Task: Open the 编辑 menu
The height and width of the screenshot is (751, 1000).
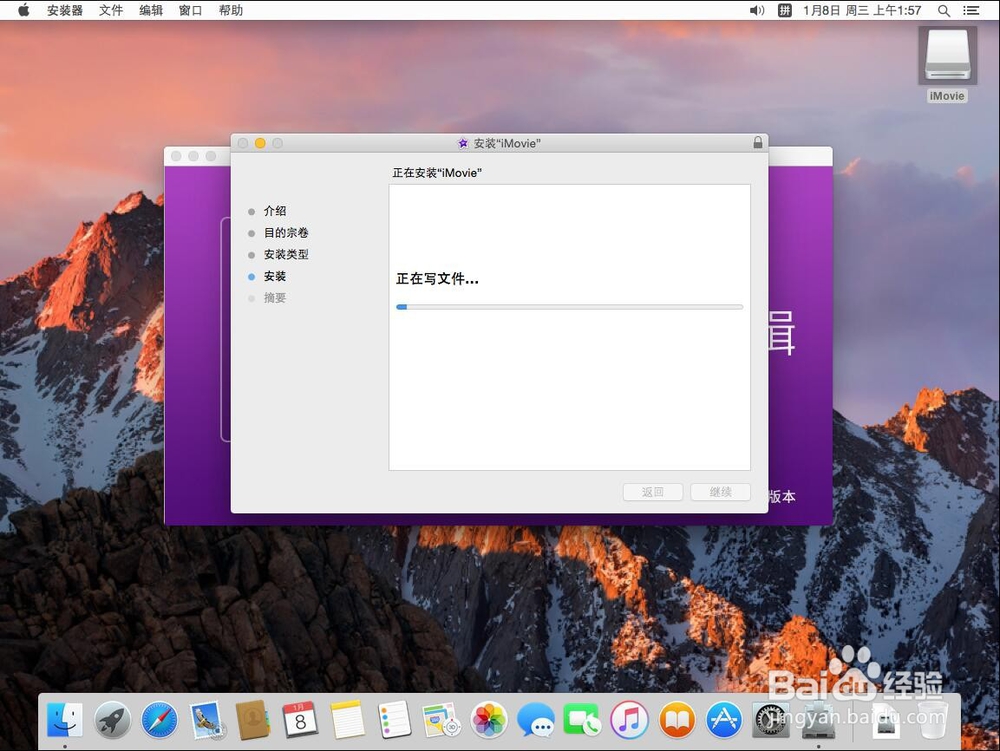Action: (151, 10)
